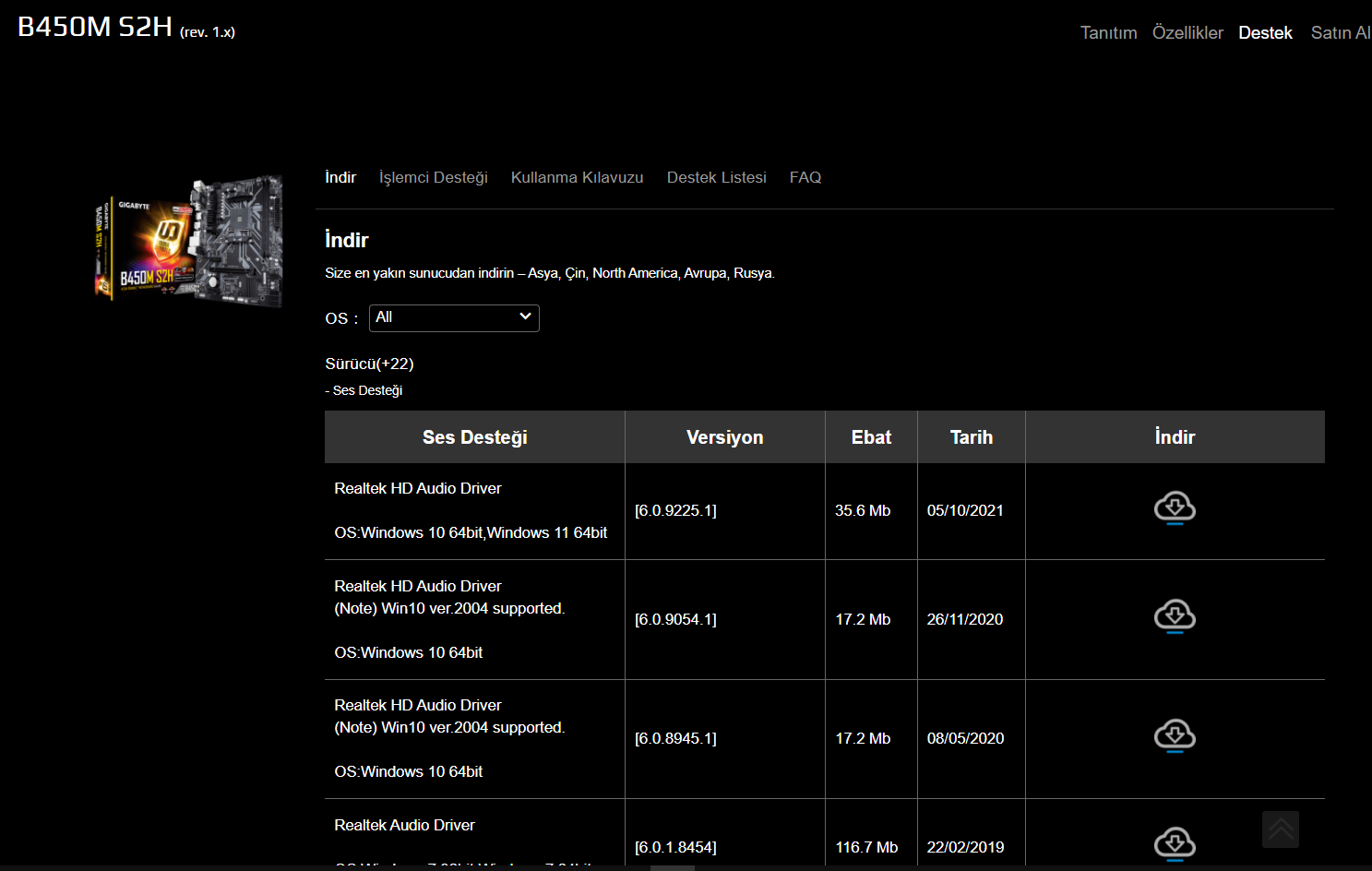Open the Kullanma Kılavuzu tab

578,177
